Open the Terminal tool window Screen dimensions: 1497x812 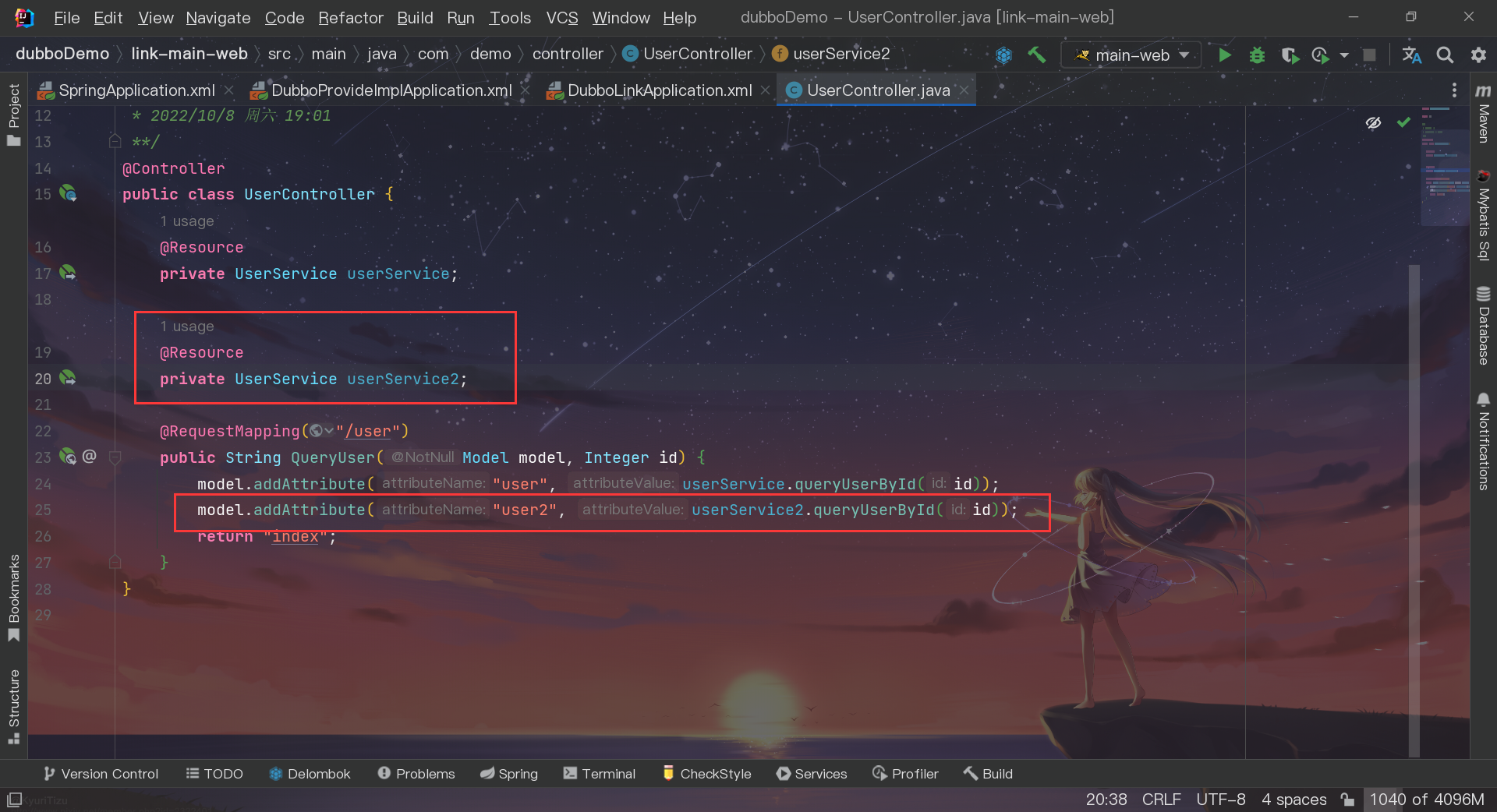coord(600,774)
